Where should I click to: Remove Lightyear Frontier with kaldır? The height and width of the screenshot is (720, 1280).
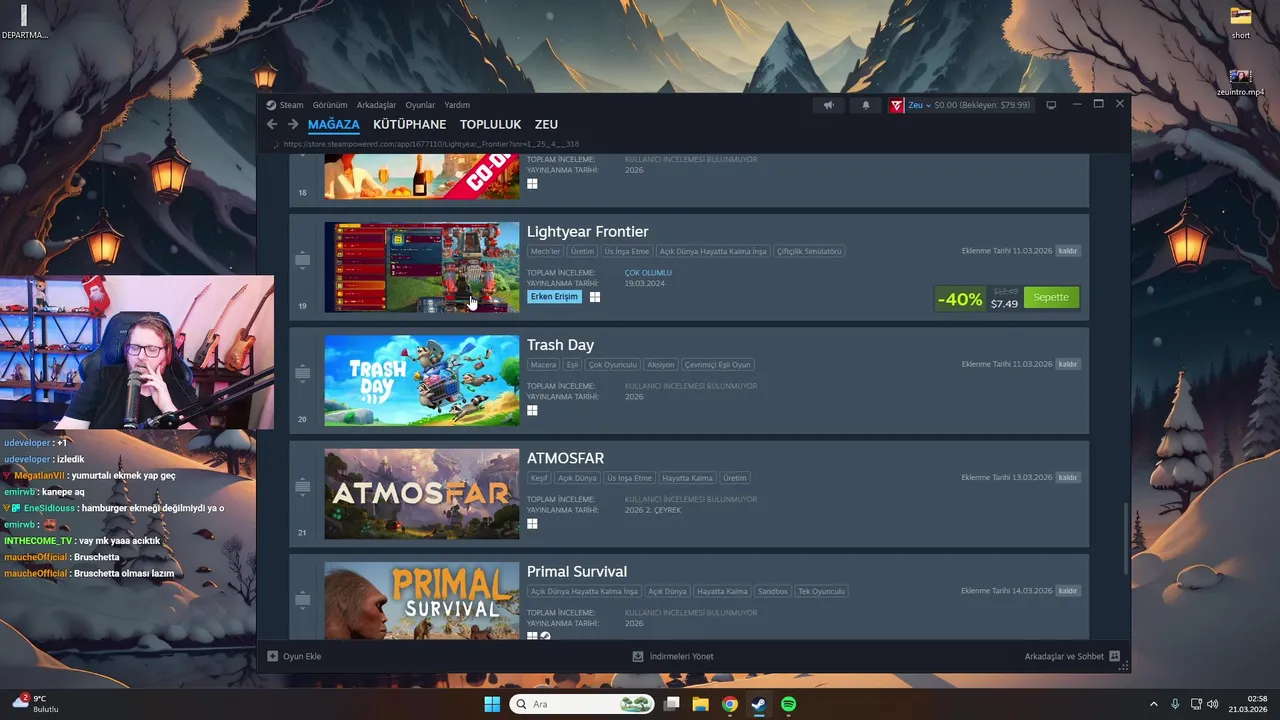coord(1068,251)
